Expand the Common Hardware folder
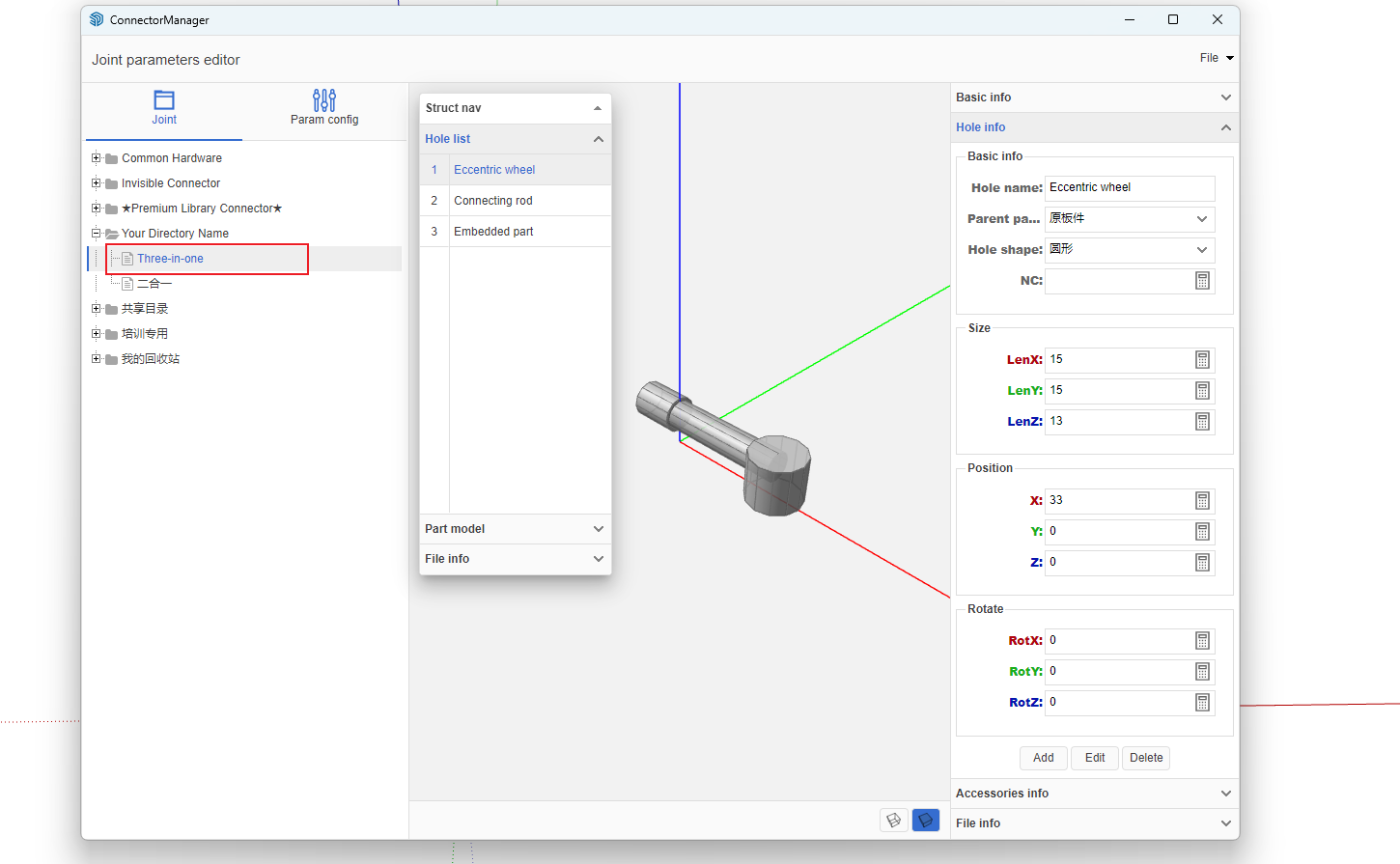1400x864 pixels. (x=97, y=158)
